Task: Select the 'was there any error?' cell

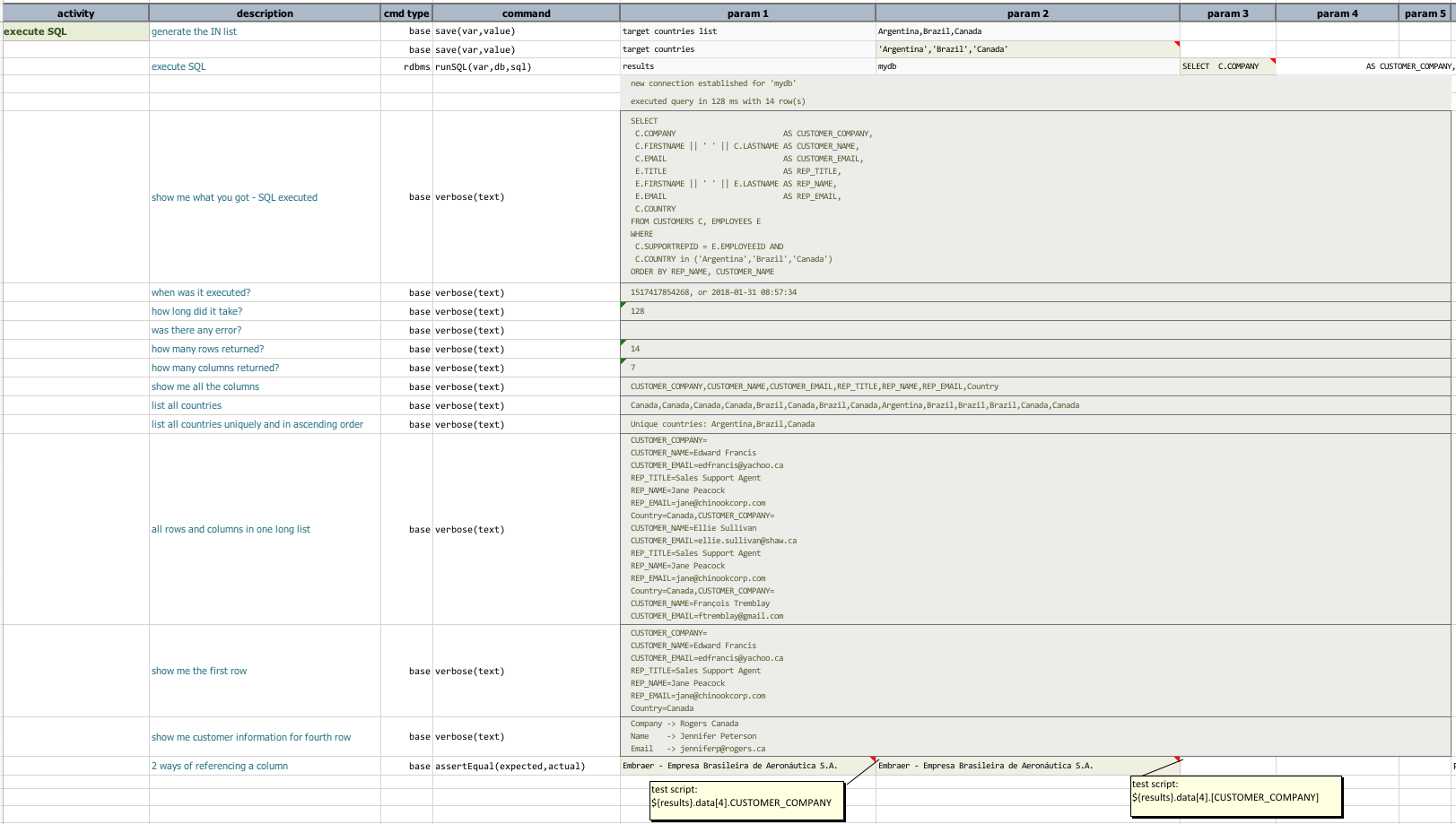Action: [265, 330]
